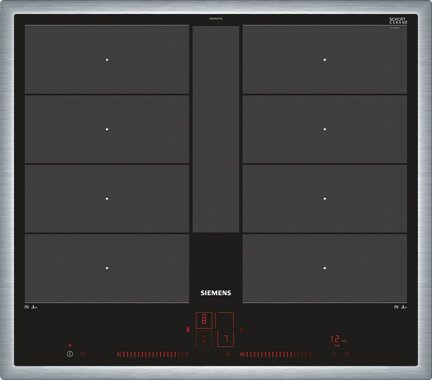
Task: Tap the IN induction symbol below the left zones
Action: coord(31,307)
